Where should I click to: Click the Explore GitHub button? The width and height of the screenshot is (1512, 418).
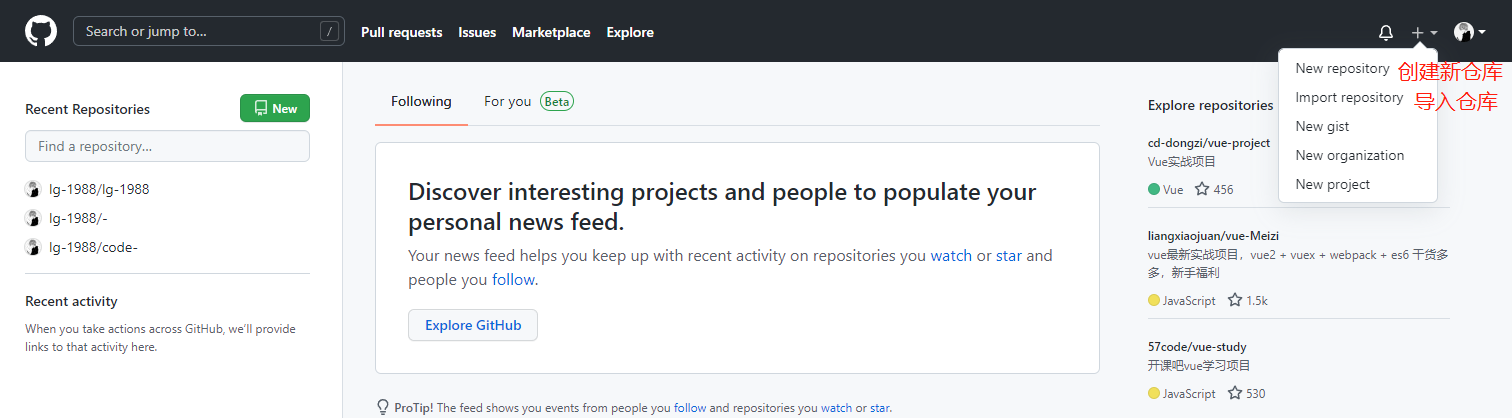pyautogui.click(x=473, y=325)
